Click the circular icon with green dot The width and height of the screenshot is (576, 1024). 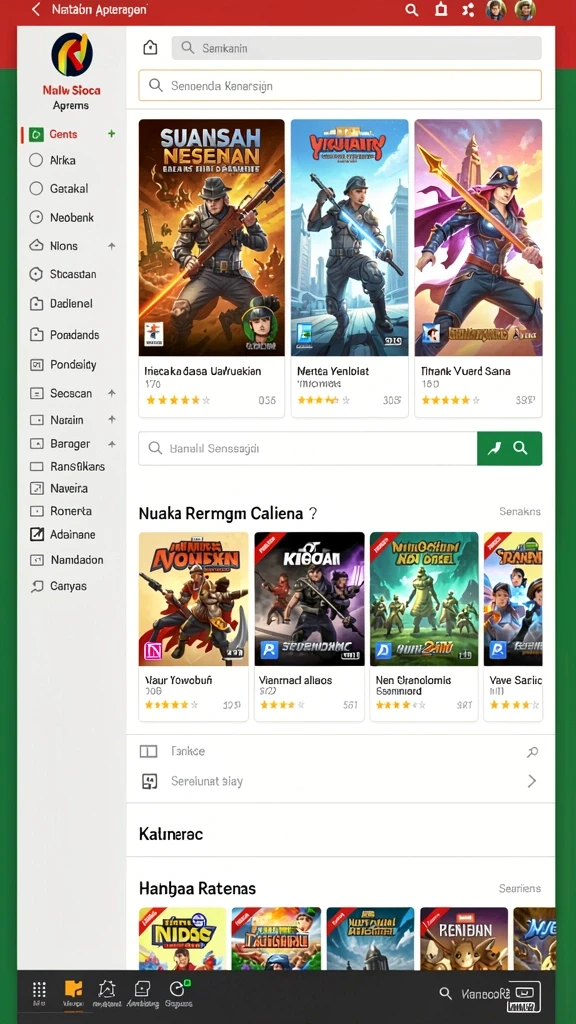tap(178, 989)
